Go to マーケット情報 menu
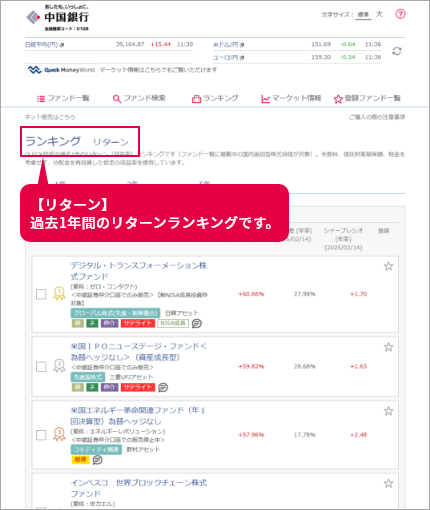 click(x=291, y=98)
